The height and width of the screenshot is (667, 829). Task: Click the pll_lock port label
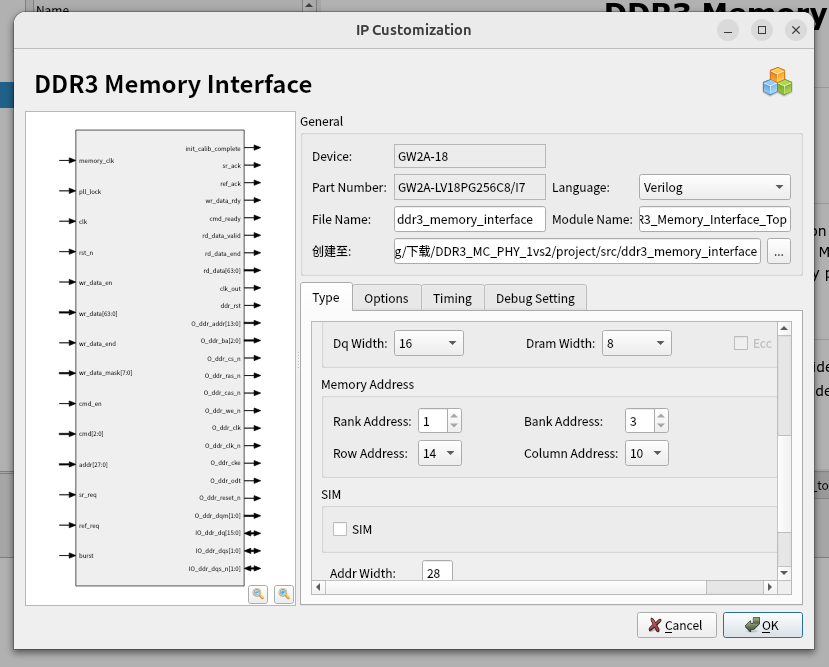coord(90,191)
